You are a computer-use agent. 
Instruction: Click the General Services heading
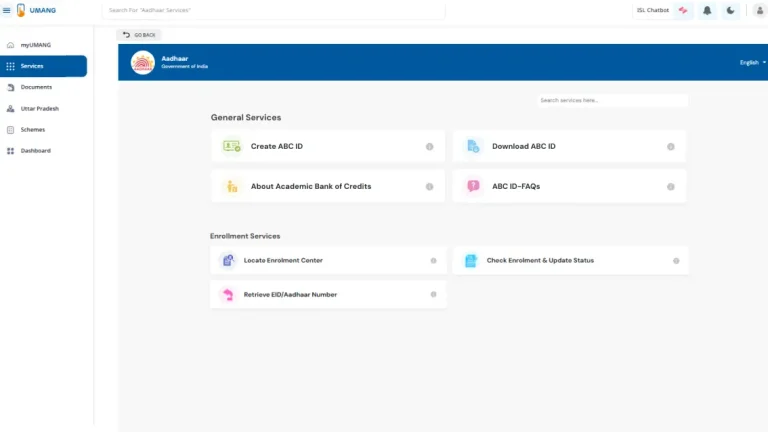(x=246, y=118)
